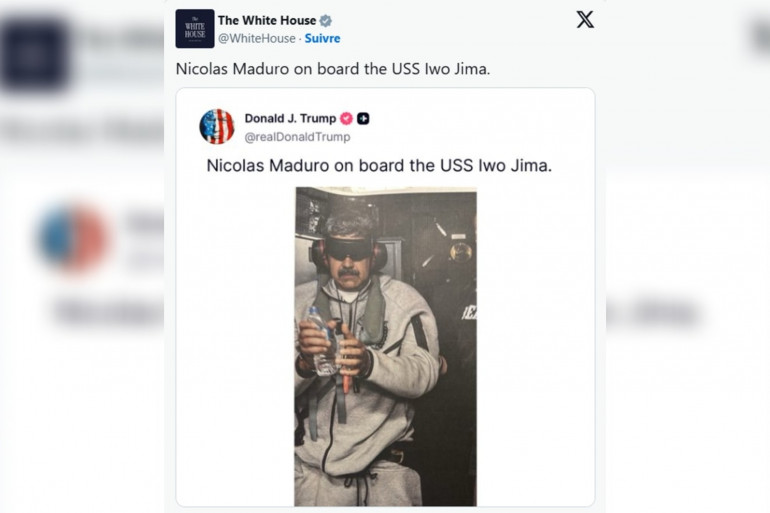The height and width of the screenshot is (513, 770).
Task: Enlarge the photo of the man in a gray tracksuit
Action: pos(385,346)
